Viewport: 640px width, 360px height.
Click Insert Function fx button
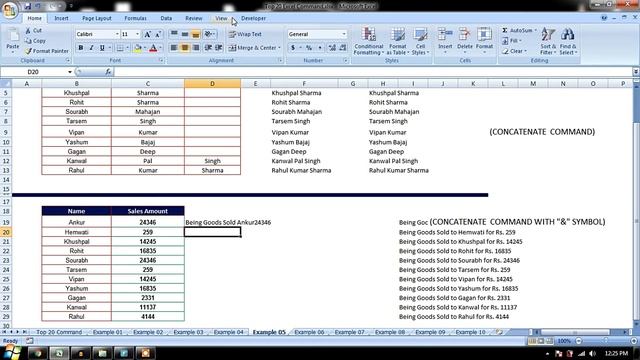(108, 72)
